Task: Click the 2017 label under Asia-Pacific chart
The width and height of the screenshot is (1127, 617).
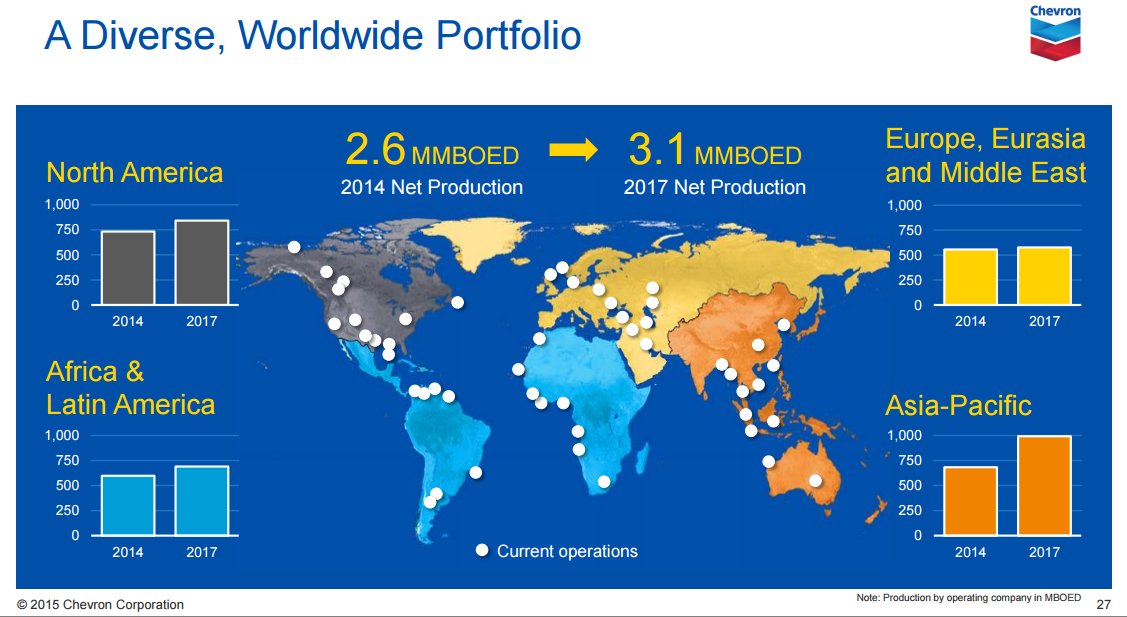Action: click(x=1044, y=552)
